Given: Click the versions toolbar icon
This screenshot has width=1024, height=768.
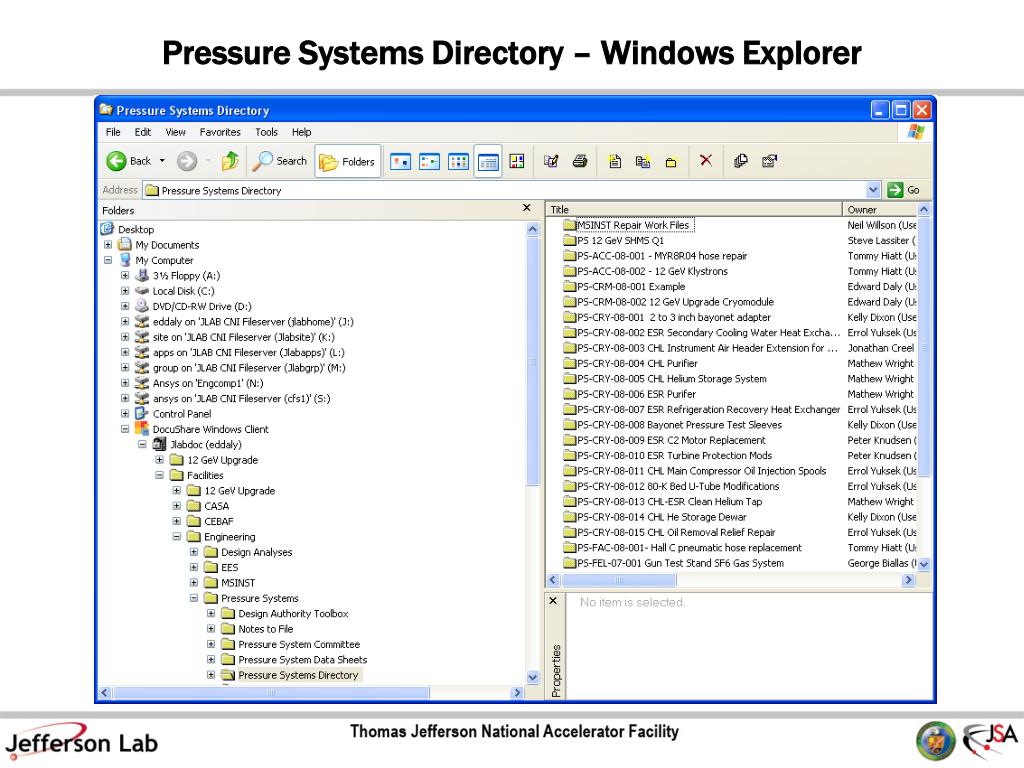Looking at the screenshot, I should (741, 161).
